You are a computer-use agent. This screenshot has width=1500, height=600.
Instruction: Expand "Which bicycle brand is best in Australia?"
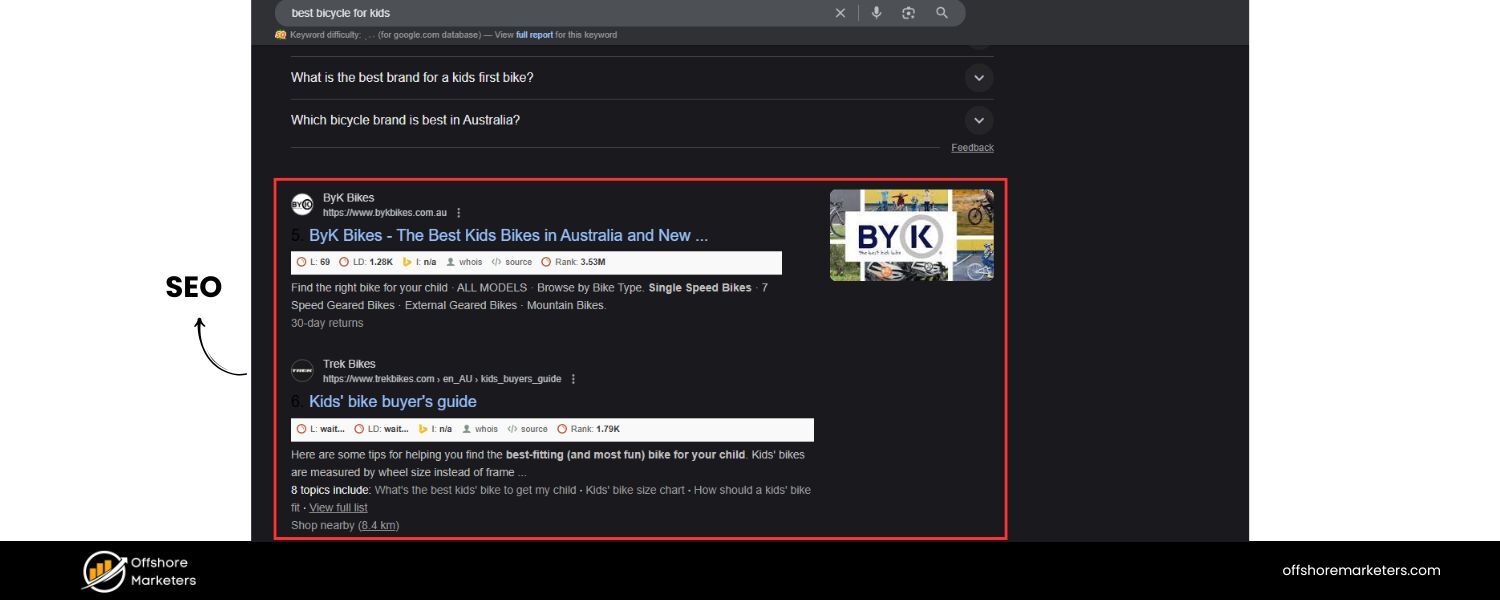pyautogui.click(x=979, y=120)
